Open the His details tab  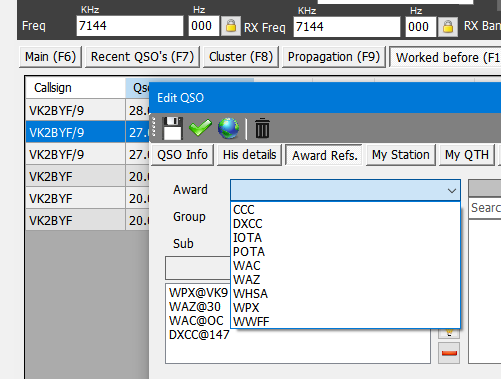coord(250,155)
